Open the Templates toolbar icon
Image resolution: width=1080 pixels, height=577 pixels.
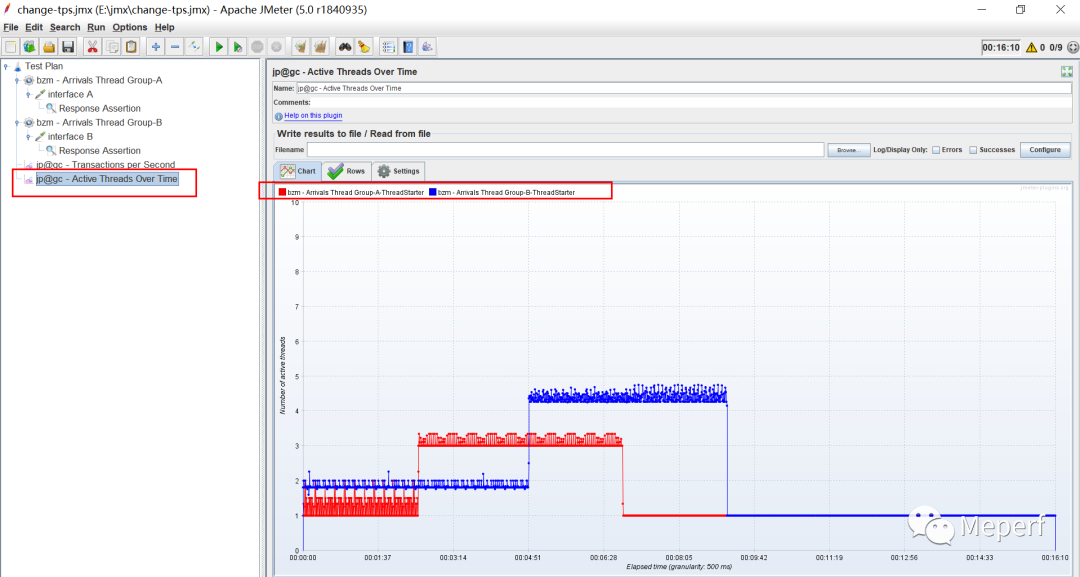(30, 47)
